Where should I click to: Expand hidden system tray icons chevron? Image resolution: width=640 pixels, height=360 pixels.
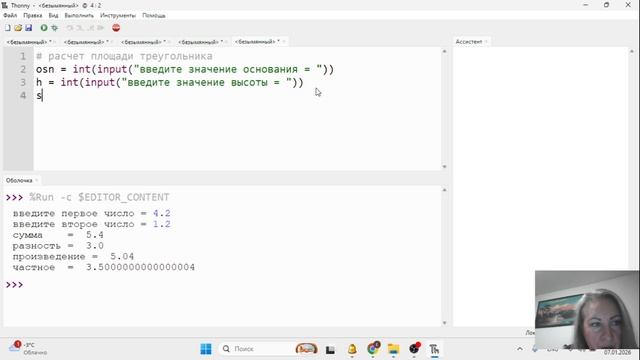pyautogui.click(x=520, y=349)
